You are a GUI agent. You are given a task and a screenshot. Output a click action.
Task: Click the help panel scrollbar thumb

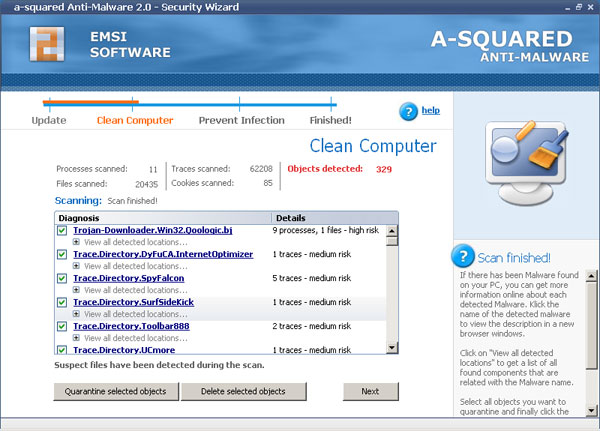[592, 325]
